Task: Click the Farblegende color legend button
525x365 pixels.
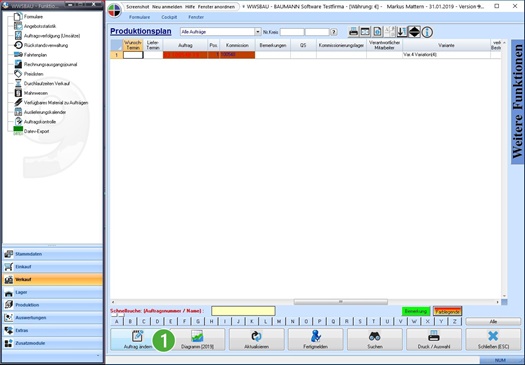Action: click(x=447, y=311)
